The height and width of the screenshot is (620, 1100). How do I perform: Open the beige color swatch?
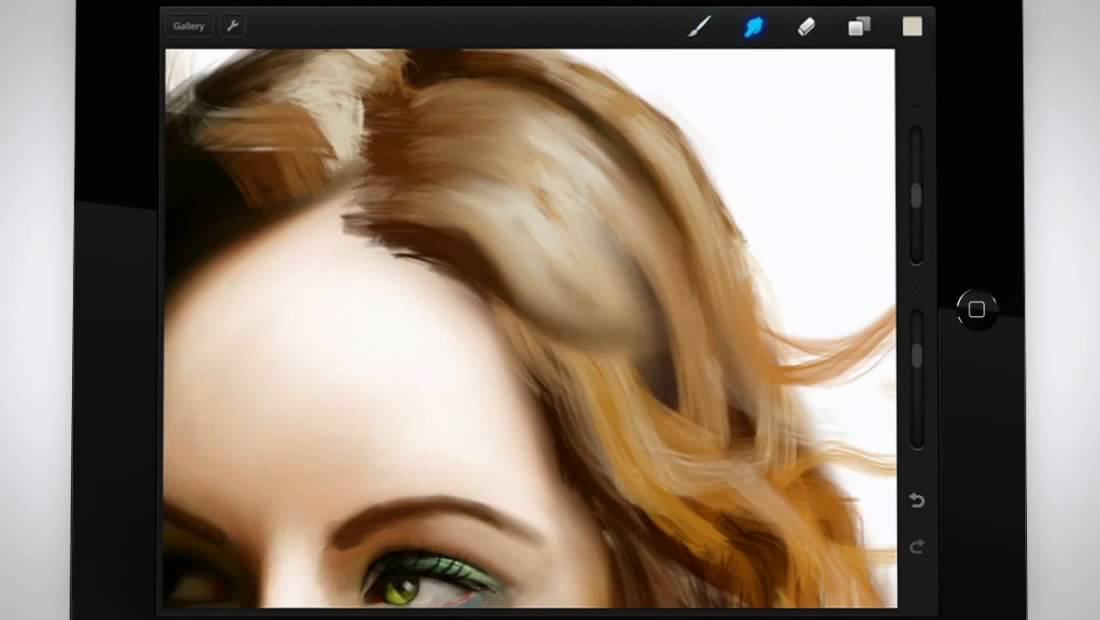912,27
